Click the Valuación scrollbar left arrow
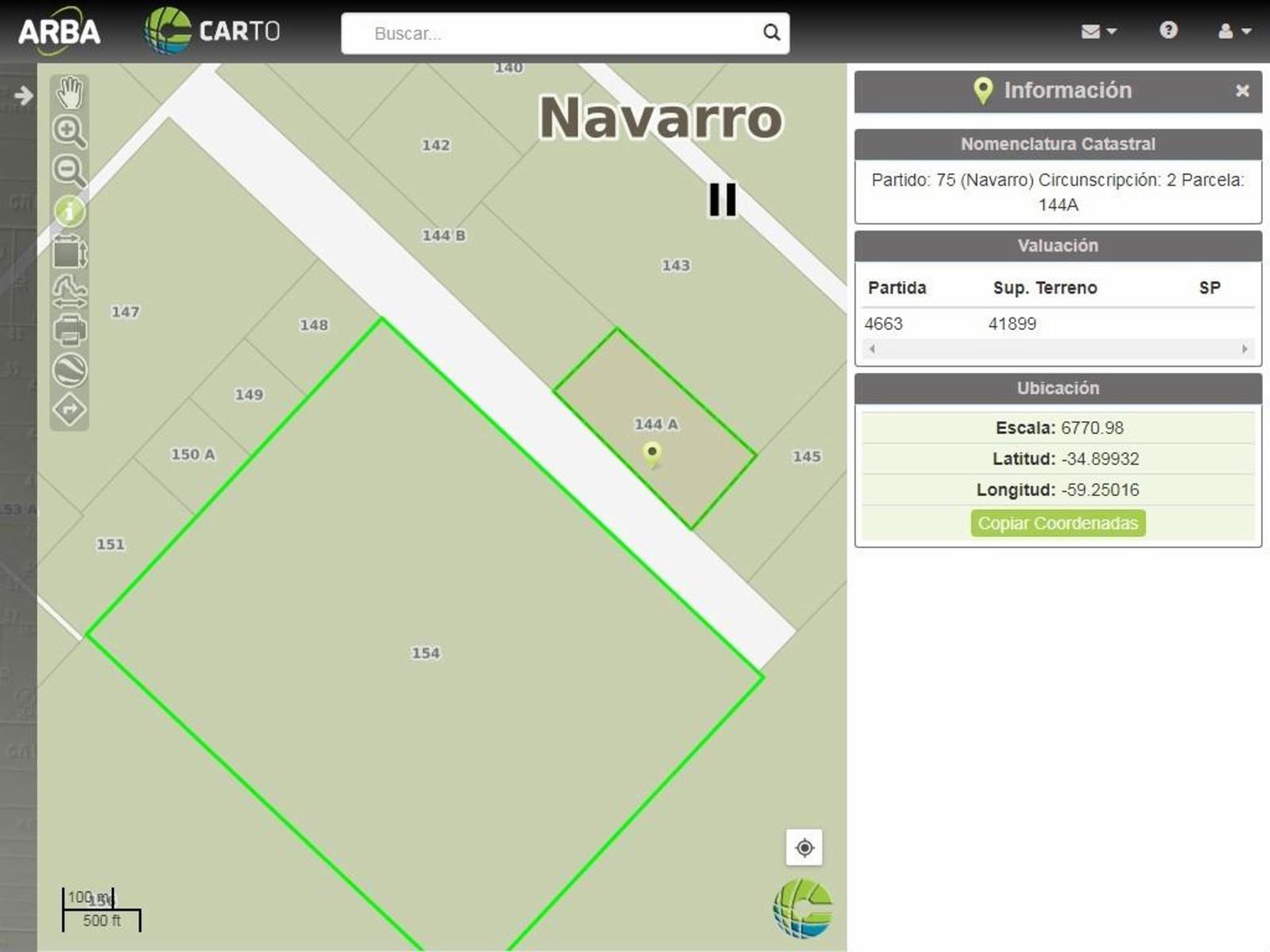Image resolution: width=1270 pixels, height=952 pixels. point(872,348)
